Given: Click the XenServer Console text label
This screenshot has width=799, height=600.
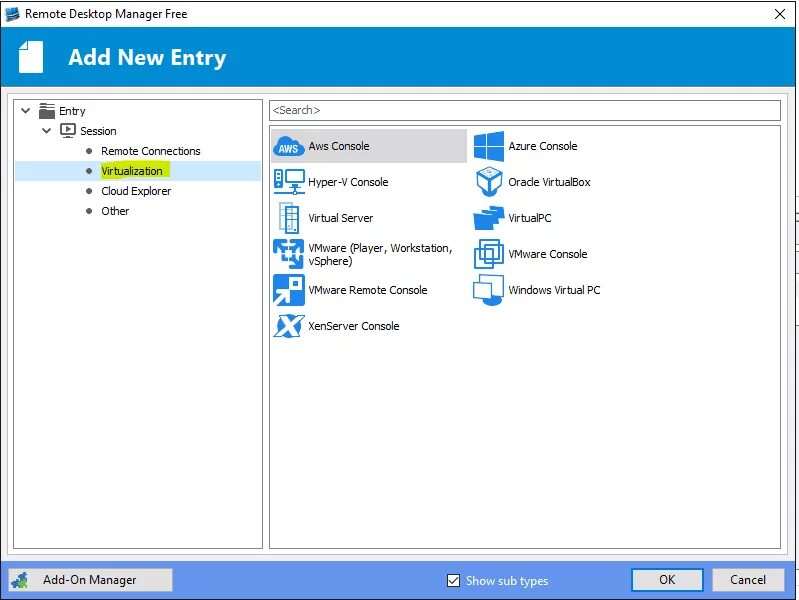Looking at the screenshot, I should click(x=354, y=326).
